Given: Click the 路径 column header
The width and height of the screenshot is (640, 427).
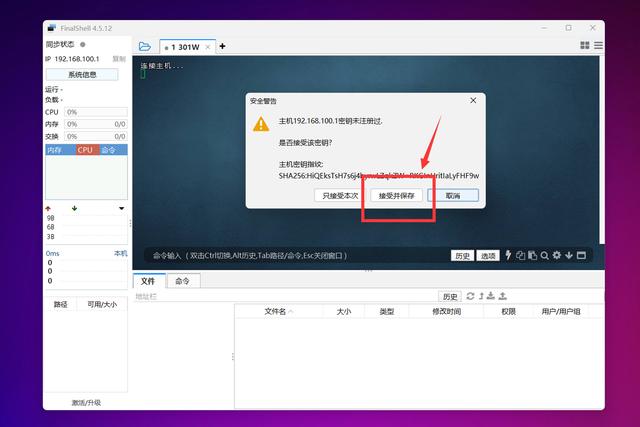Looking at the screenshot, I should click(60, 305).
